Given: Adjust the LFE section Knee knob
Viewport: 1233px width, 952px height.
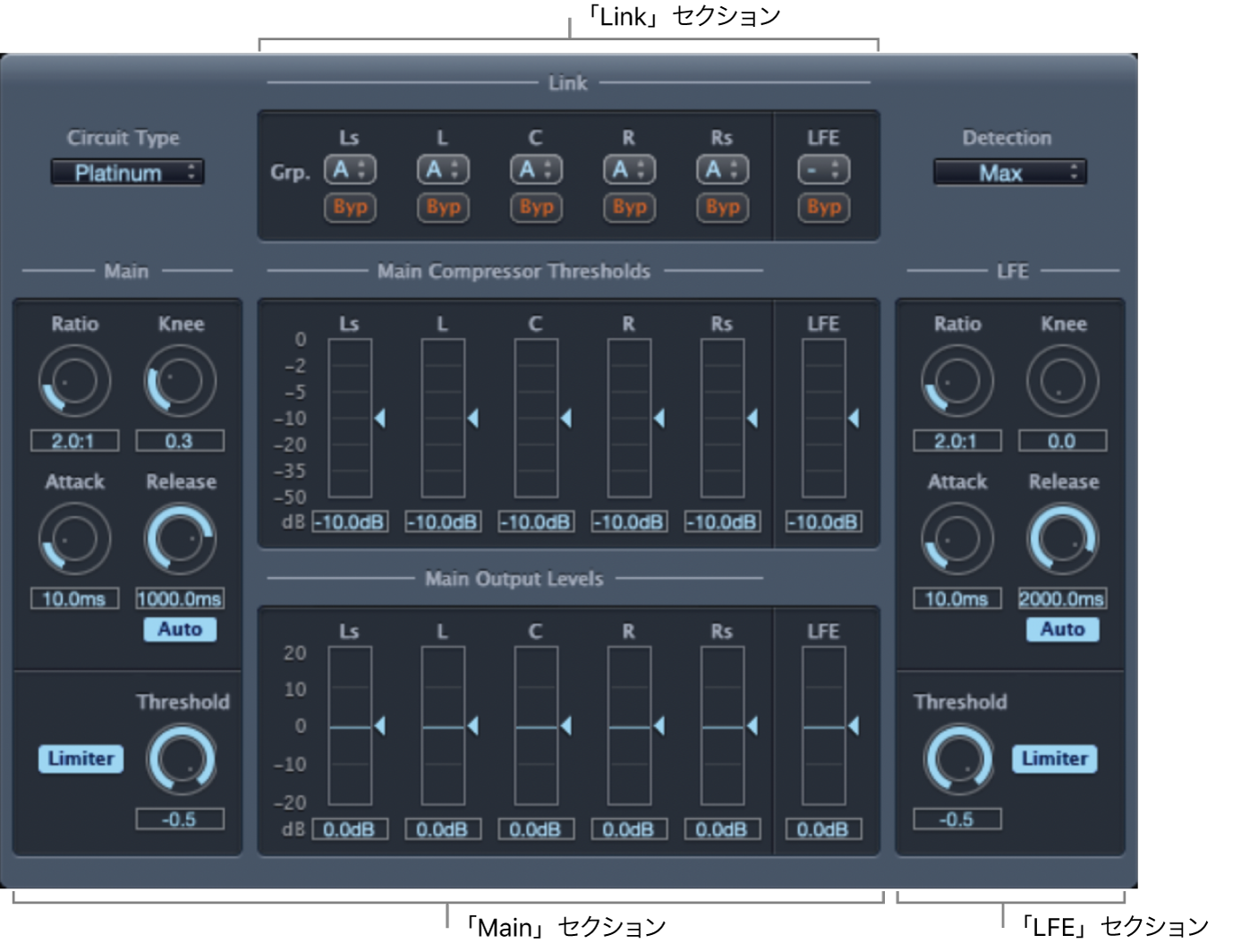Looking at the screenshot, I should pyautogui.click(x=1063, y=380).
